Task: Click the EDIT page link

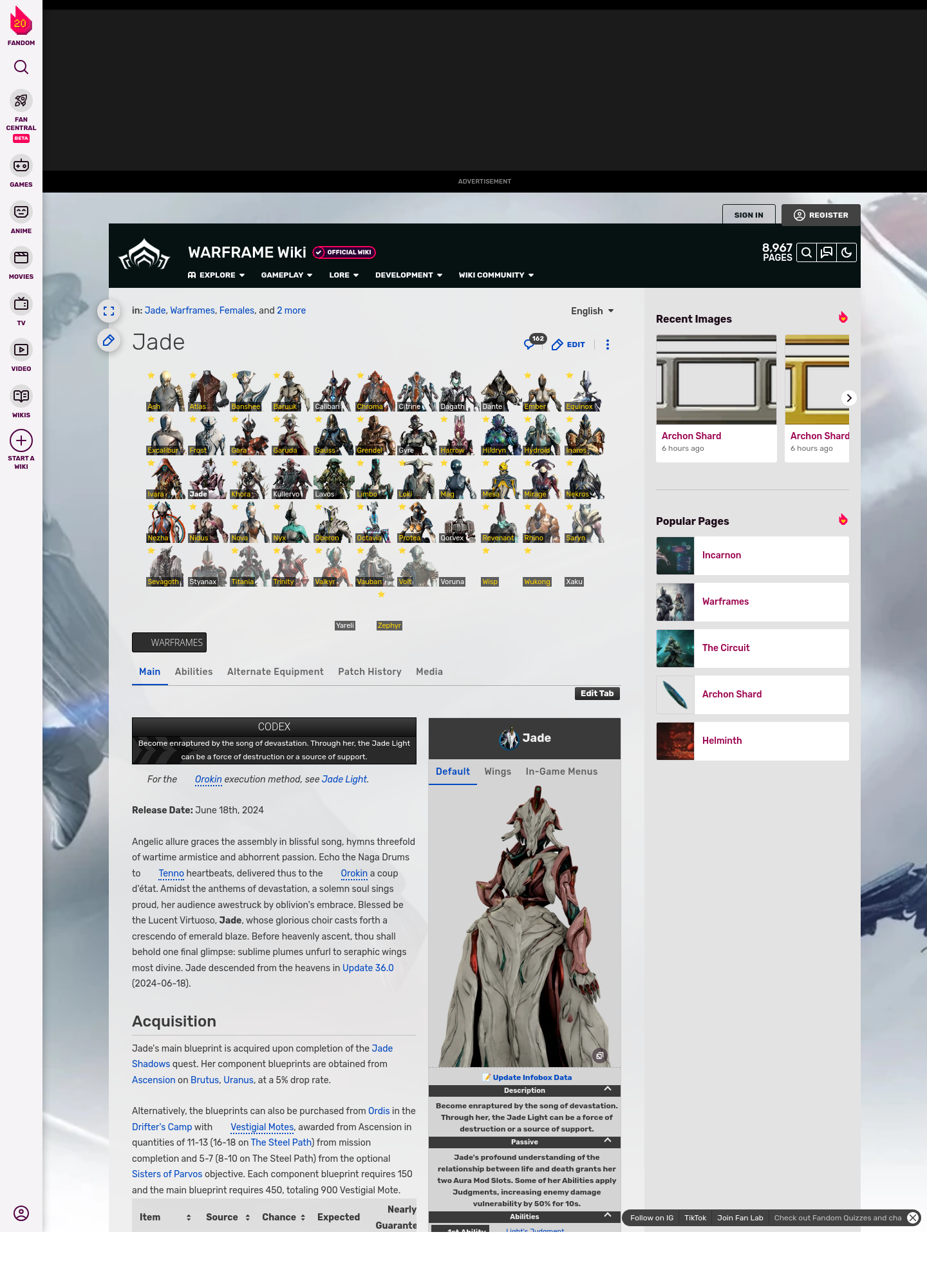Action: pyautogui.click(x=568, y=345)
